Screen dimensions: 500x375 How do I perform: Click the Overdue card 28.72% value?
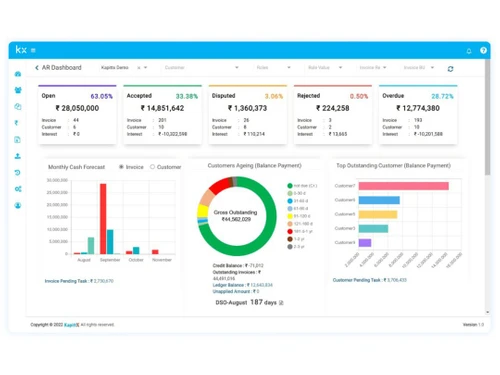coord(442,96)
